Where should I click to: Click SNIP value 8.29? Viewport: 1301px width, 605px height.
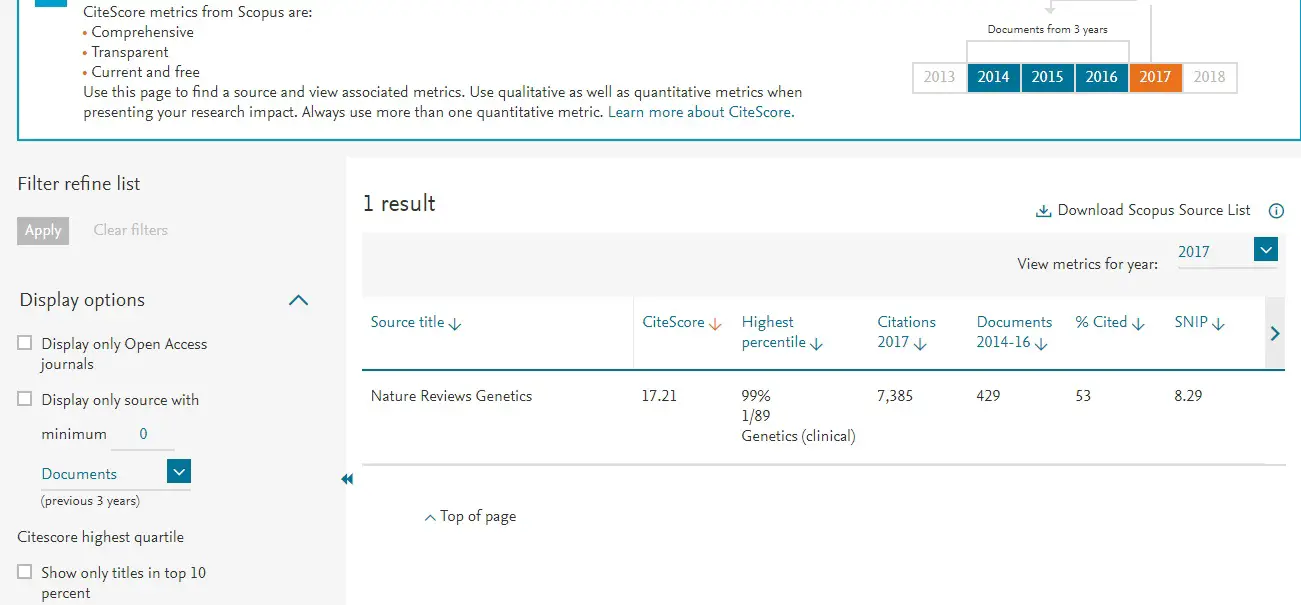point(1188,396)
